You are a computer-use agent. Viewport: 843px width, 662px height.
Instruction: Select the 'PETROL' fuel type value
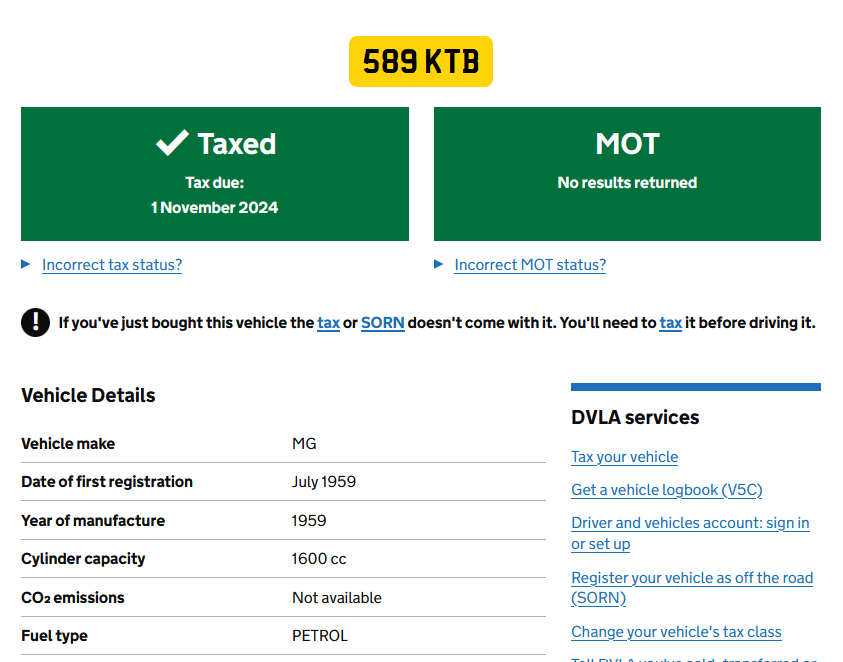(x=319, y=636)
